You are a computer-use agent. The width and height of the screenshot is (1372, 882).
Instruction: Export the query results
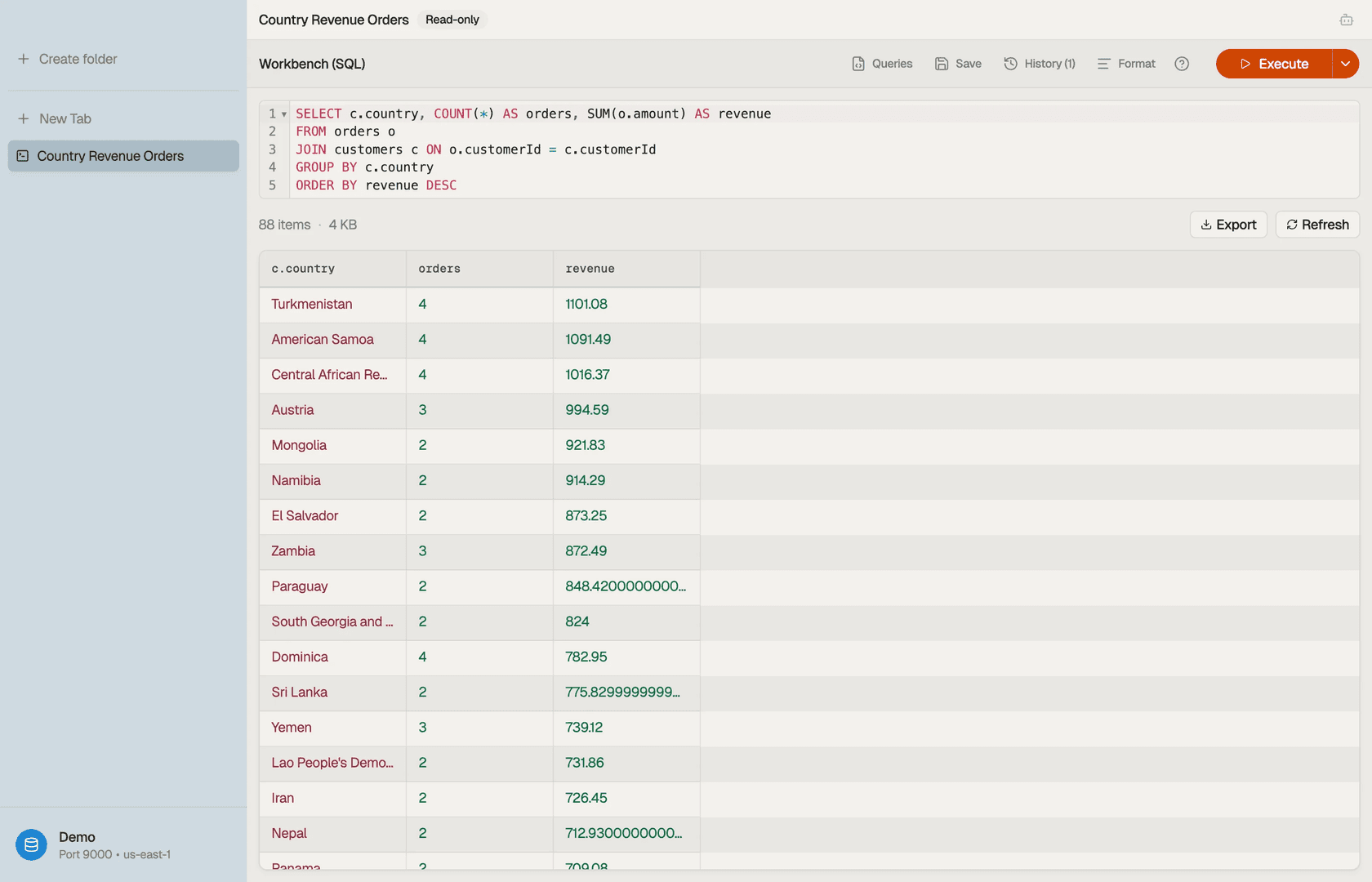pyautogui.click(x=1228, y=225)
